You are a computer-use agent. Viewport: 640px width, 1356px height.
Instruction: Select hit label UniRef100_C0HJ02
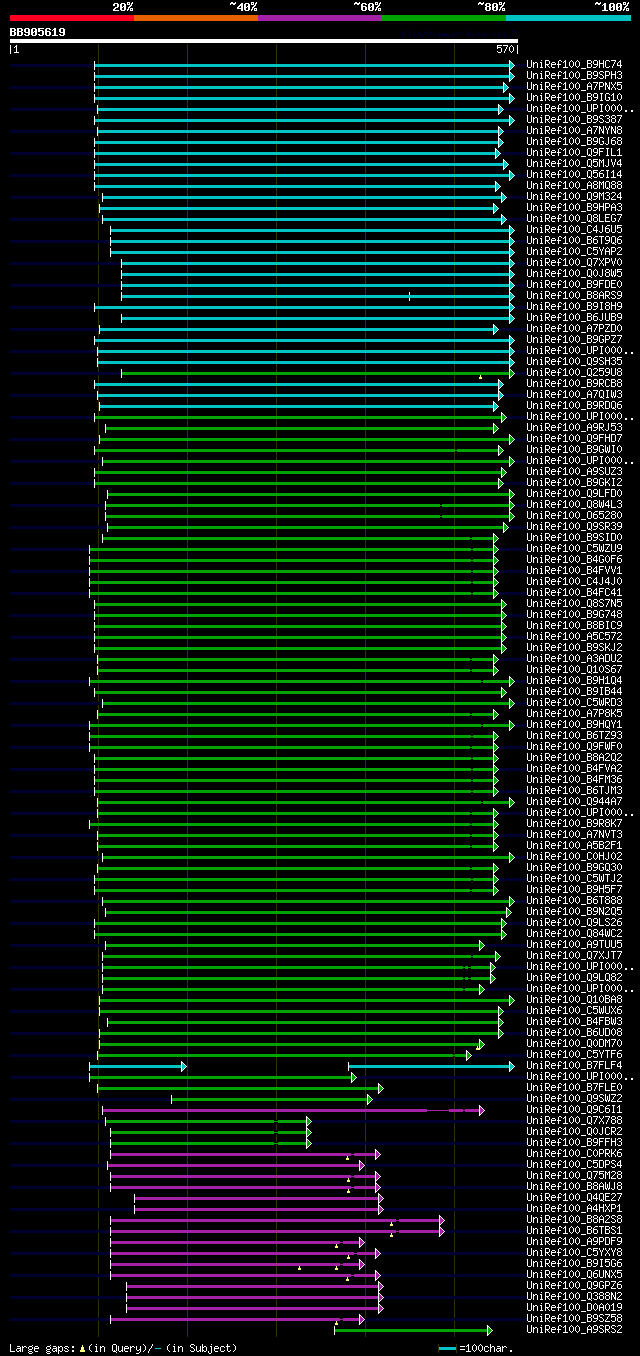tap(574, 857)
